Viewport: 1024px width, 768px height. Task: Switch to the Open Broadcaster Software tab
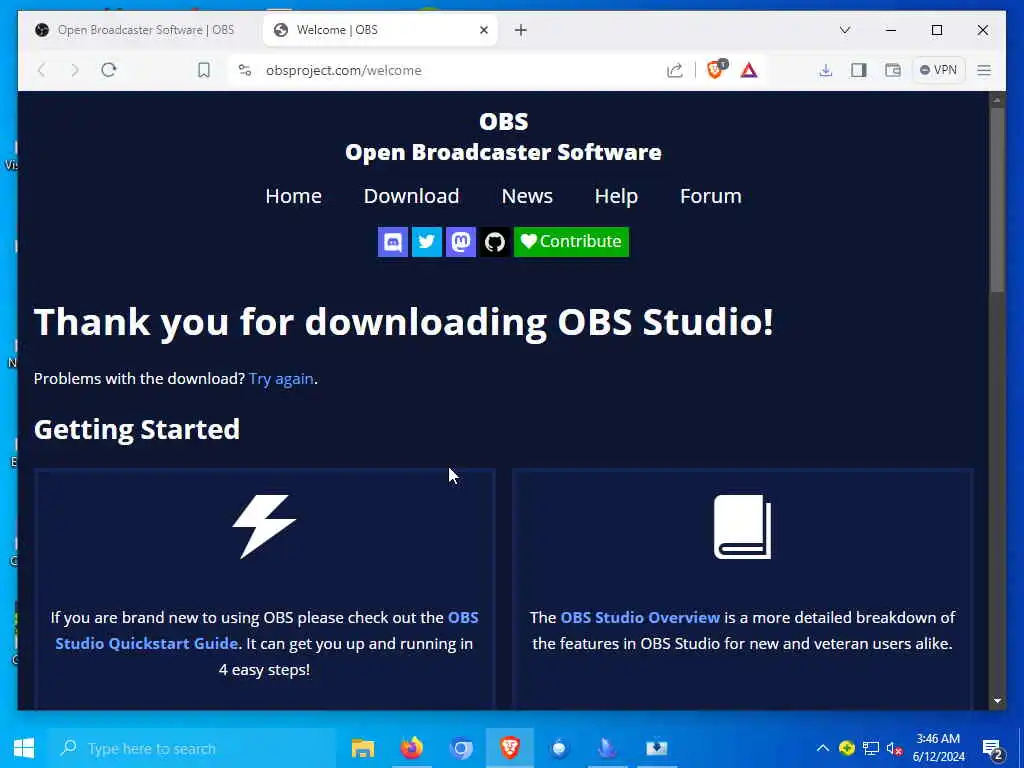click(x=138, y=30)
